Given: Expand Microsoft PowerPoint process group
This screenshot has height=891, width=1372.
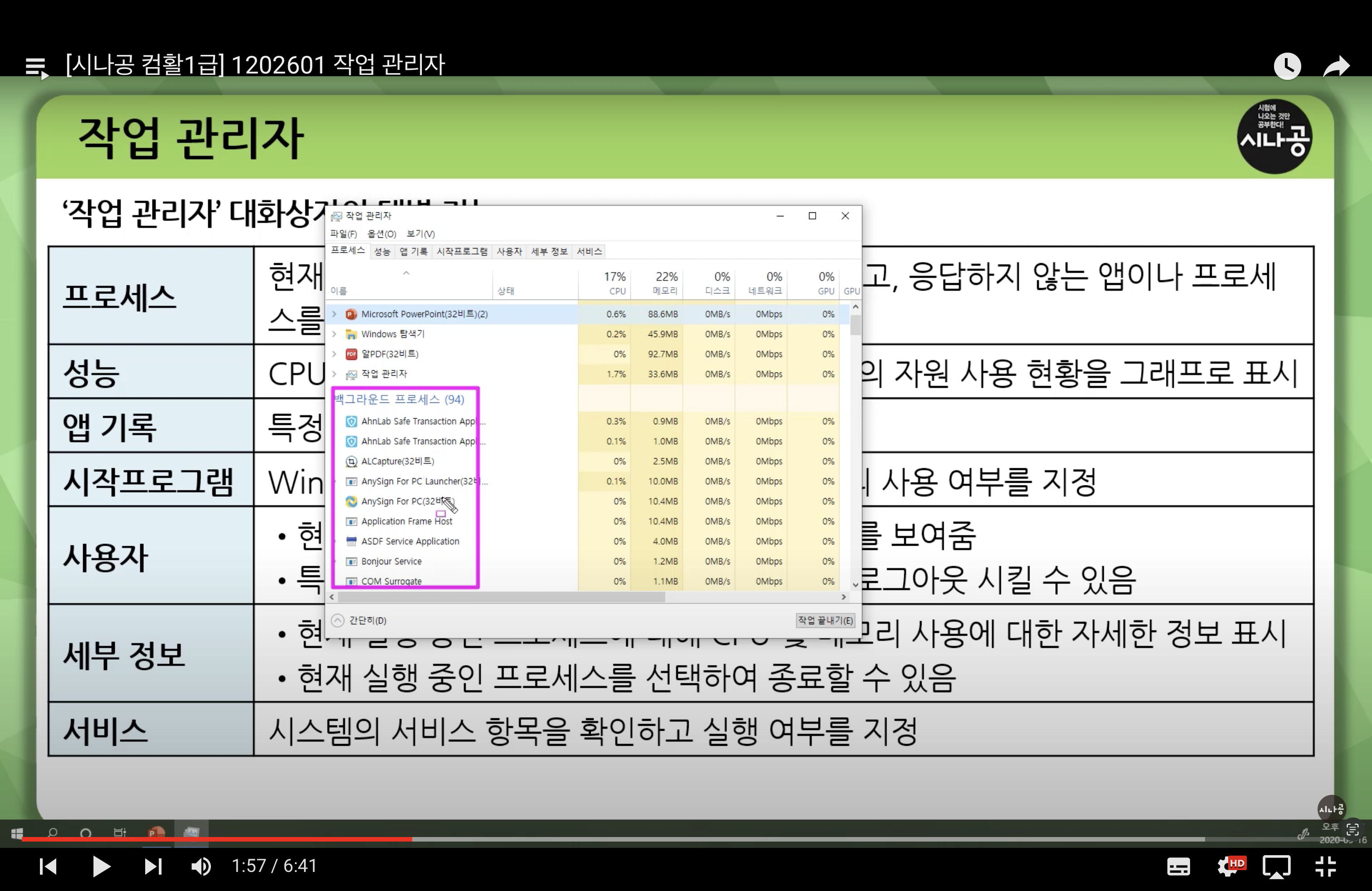Looking at the screenshot, I should click(334, 314).
